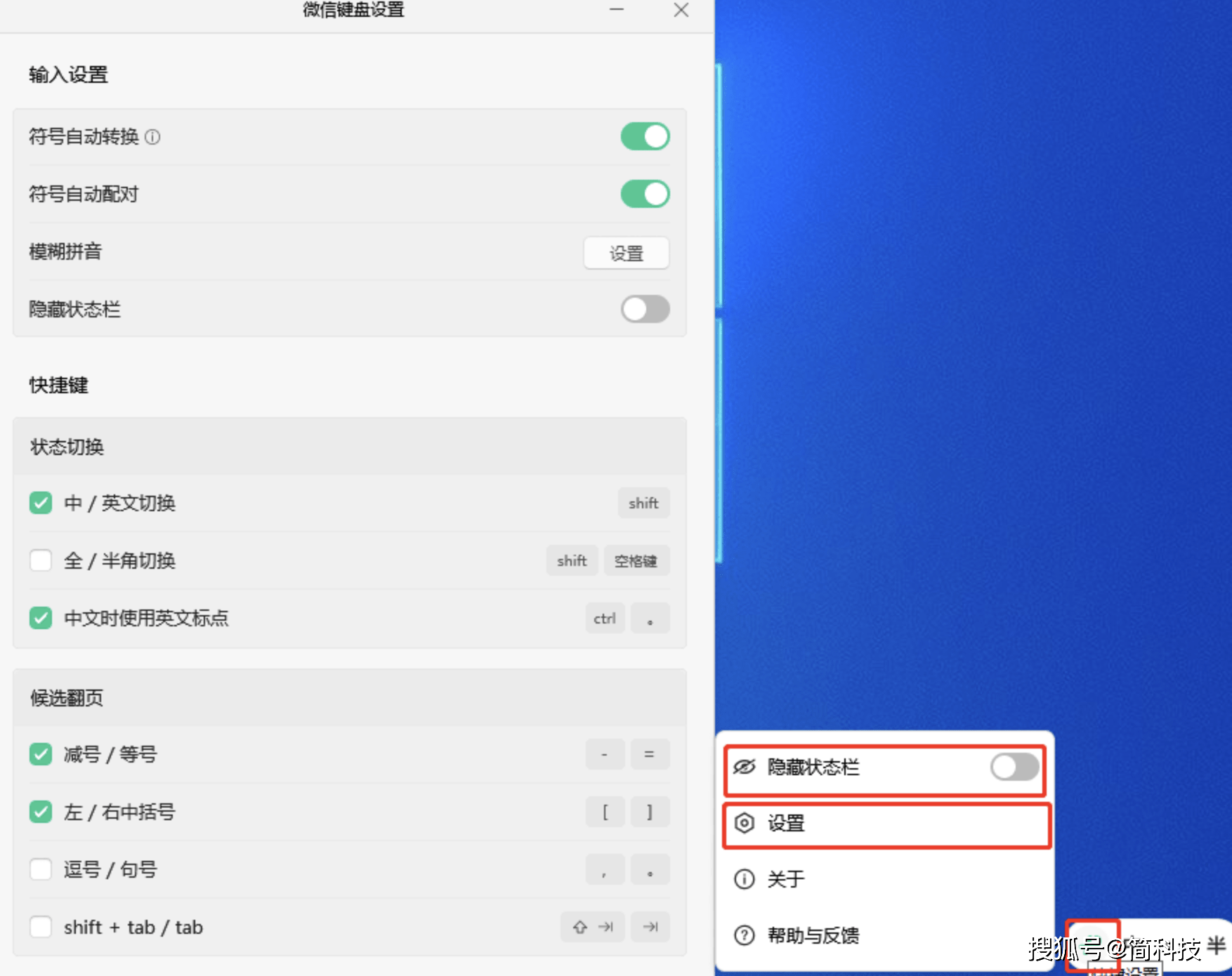Check the 全 / 半角切换 checkbox

pos(41,560)
